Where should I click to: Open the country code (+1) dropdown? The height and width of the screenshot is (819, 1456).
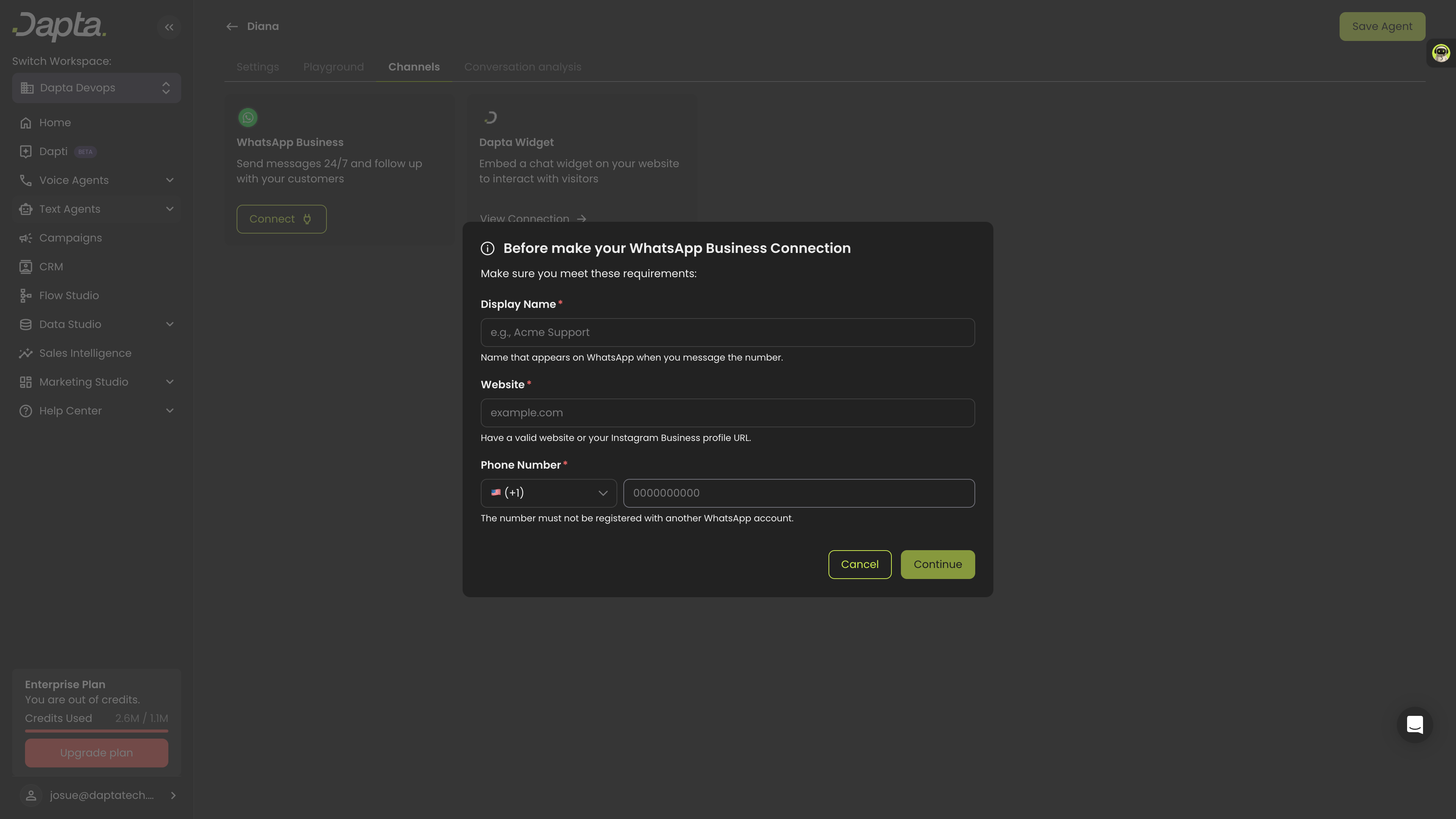[x=548, y=493]
